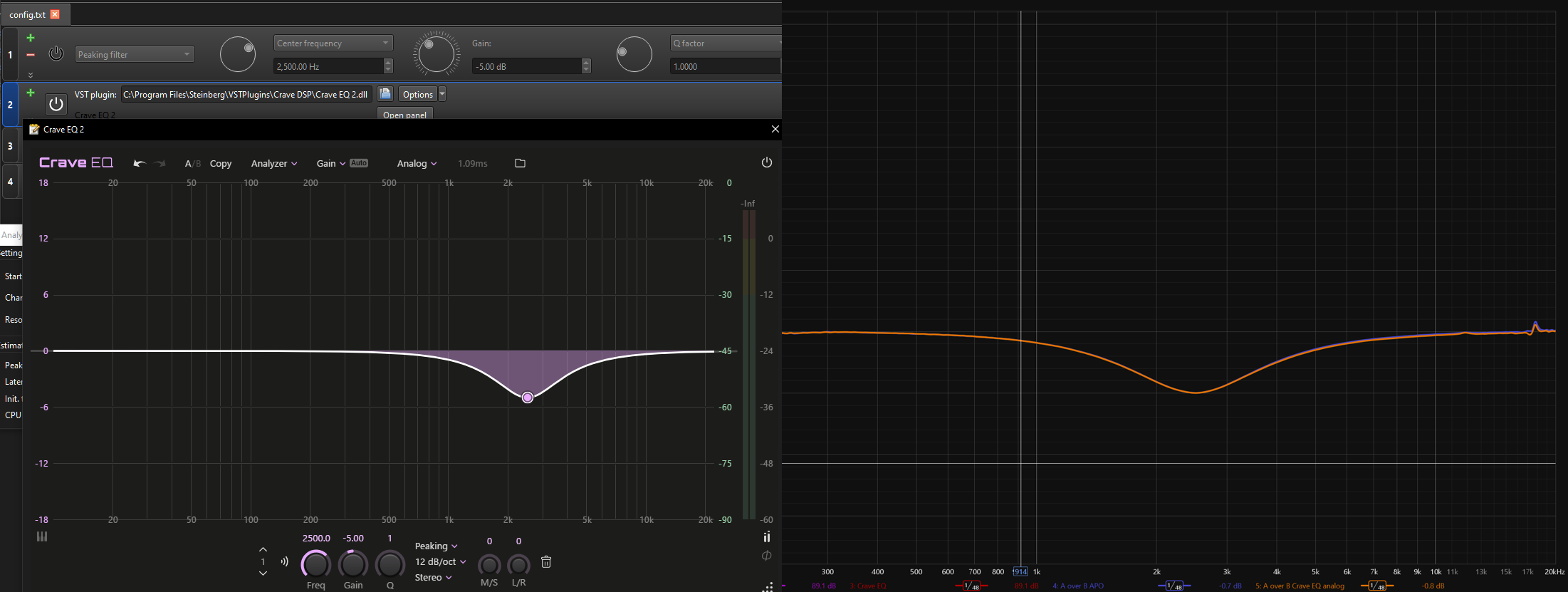Open the Gain menu
Image resolution: width=1568 pixels, height=592 pixels.
331,163
